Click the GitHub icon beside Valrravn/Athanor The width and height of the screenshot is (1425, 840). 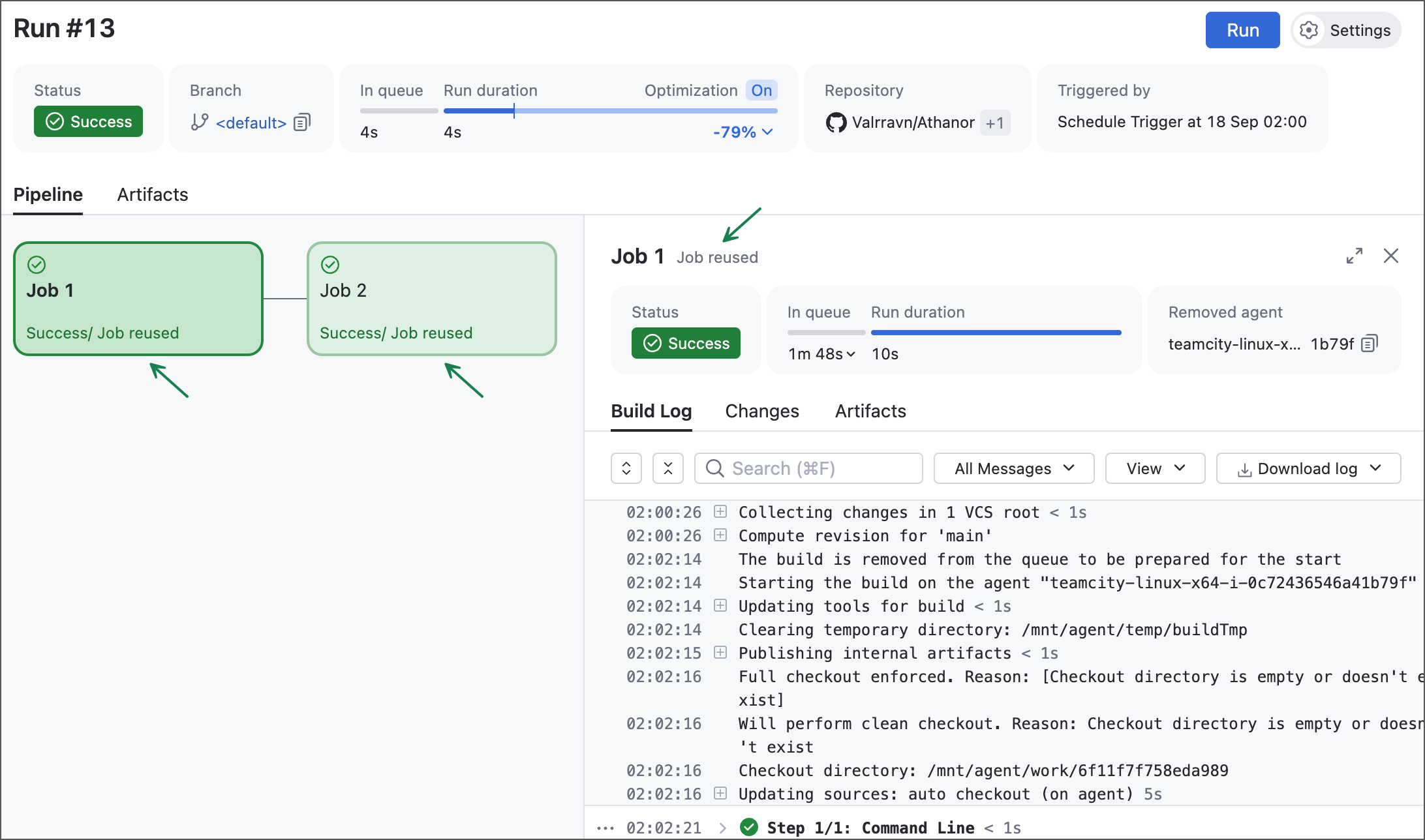pos(836,123)
